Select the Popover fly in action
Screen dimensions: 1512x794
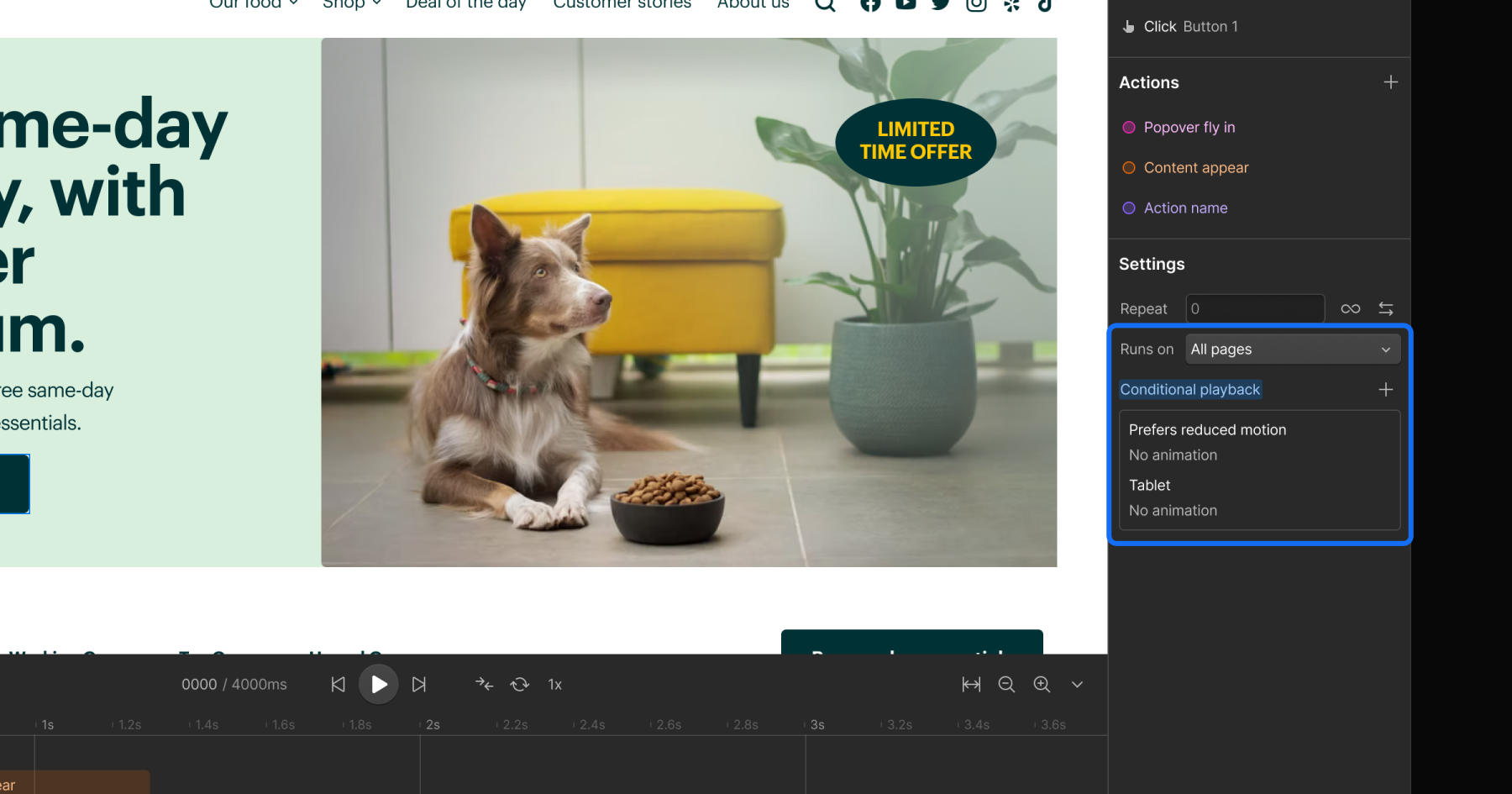coord(1189,128)
